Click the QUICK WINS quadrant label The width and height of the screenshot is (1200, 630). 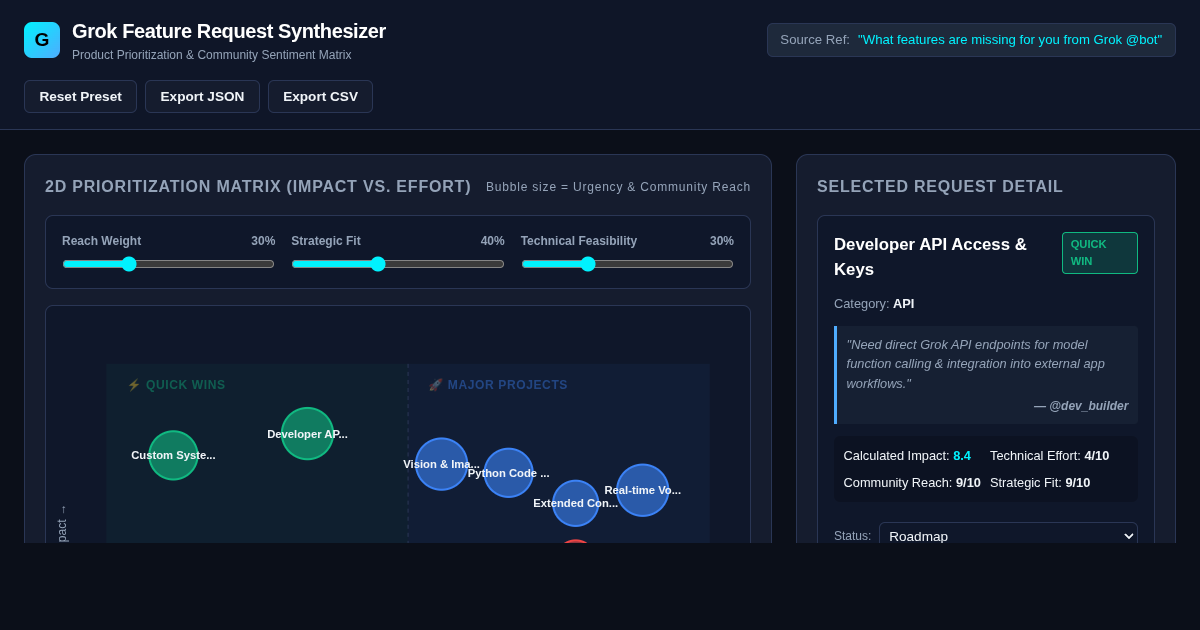pyautogui.click(x=176, y=385)
